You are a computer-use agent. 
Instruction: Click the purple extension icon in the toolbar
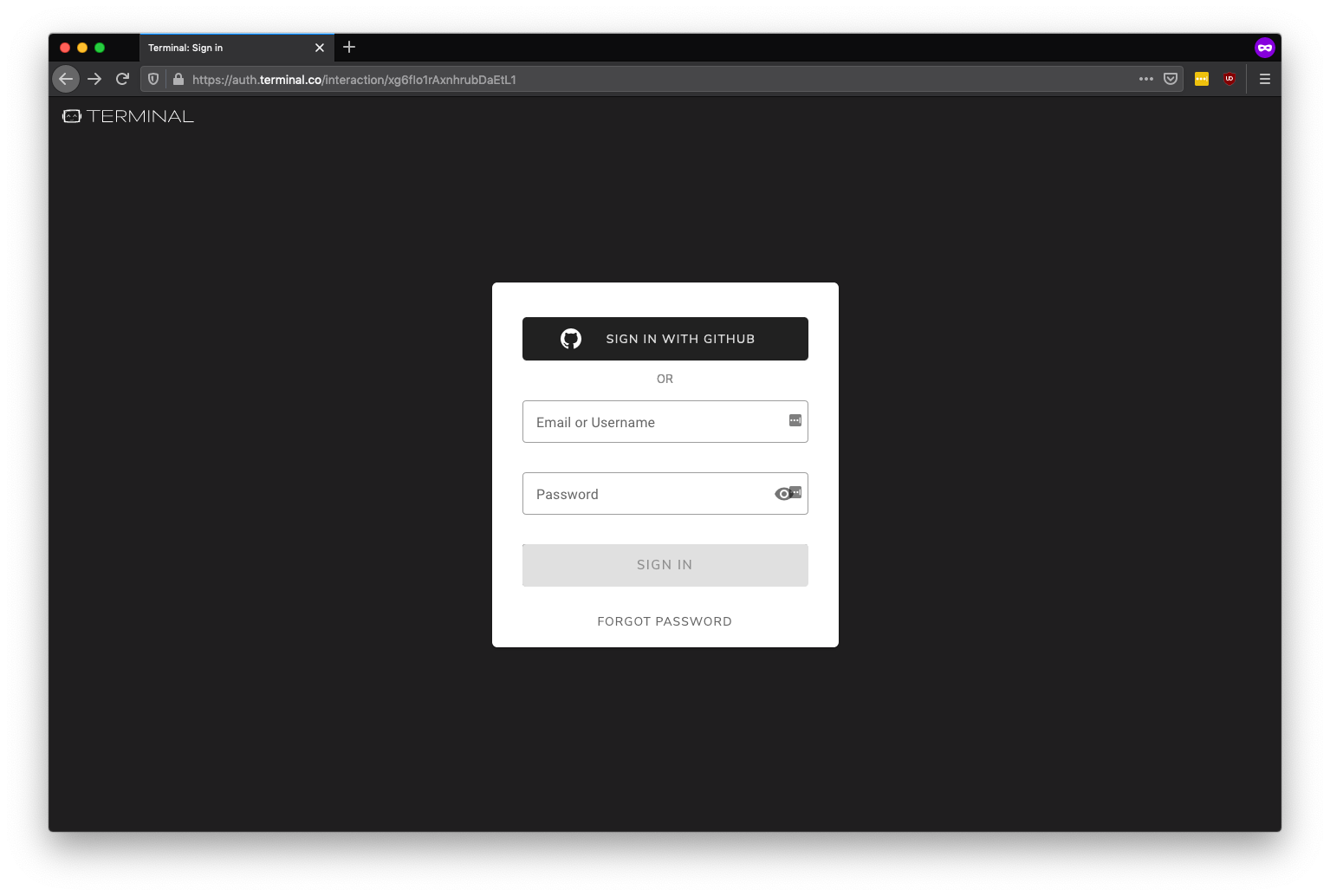[1264, 48]
